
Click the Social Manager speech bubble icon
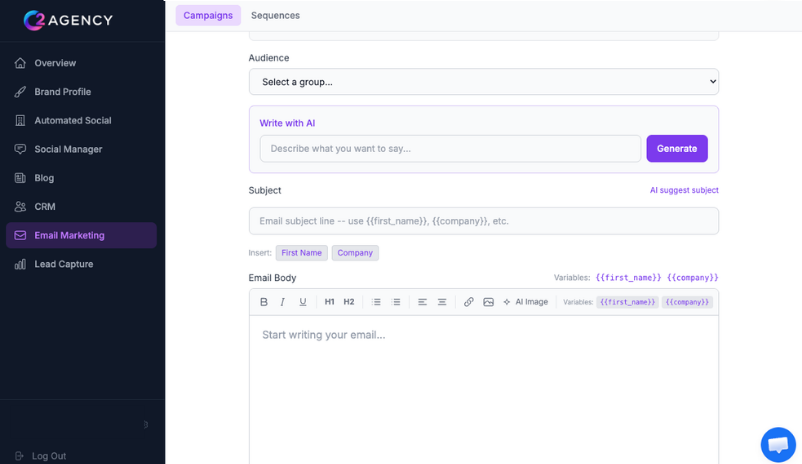20,149
